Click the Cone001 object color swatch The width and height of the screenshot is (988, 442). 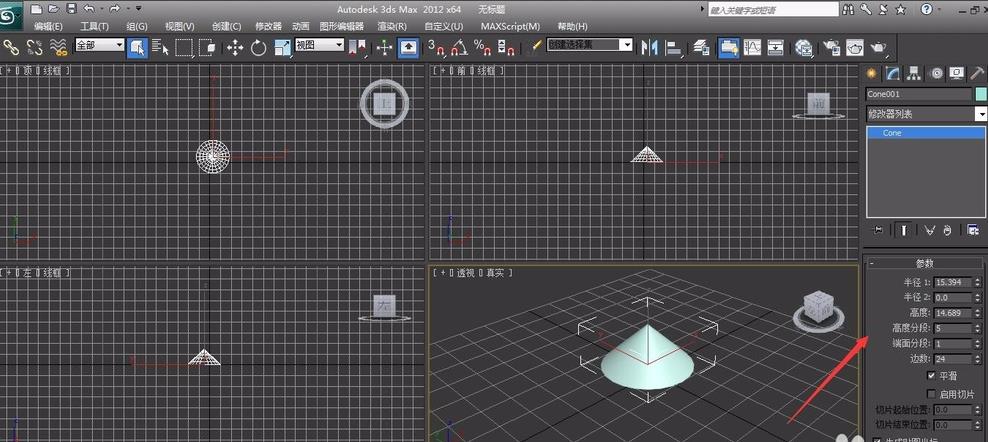point(980,95)
